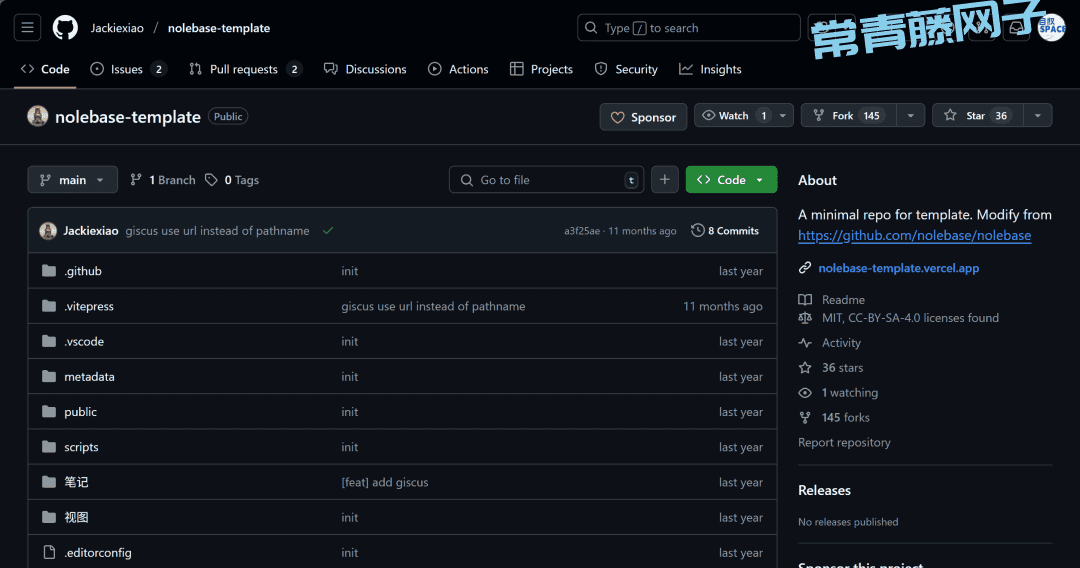
Task: Click the link chain icon beside vercel.app
Action: 804,267
